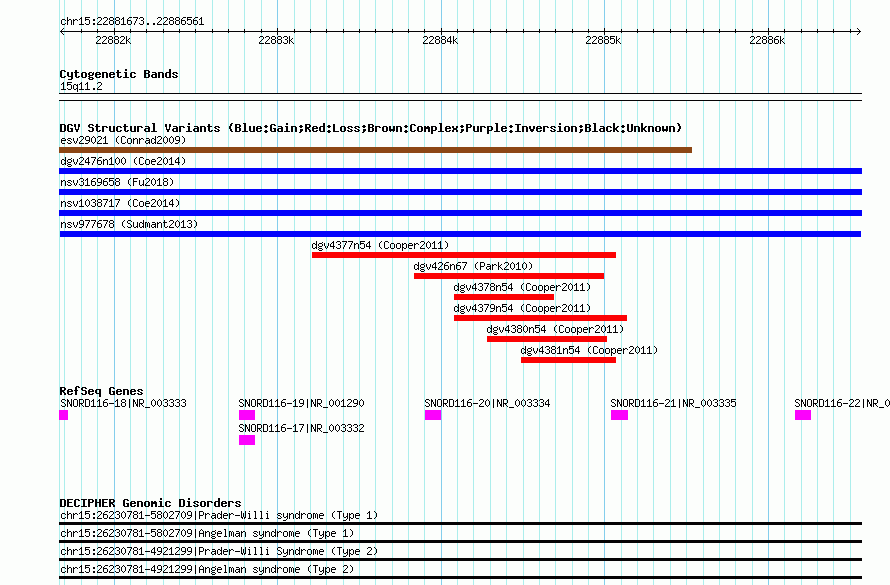
Task: Click the DECIPHER Genomic Disorders track title
Action: [150, 503]
